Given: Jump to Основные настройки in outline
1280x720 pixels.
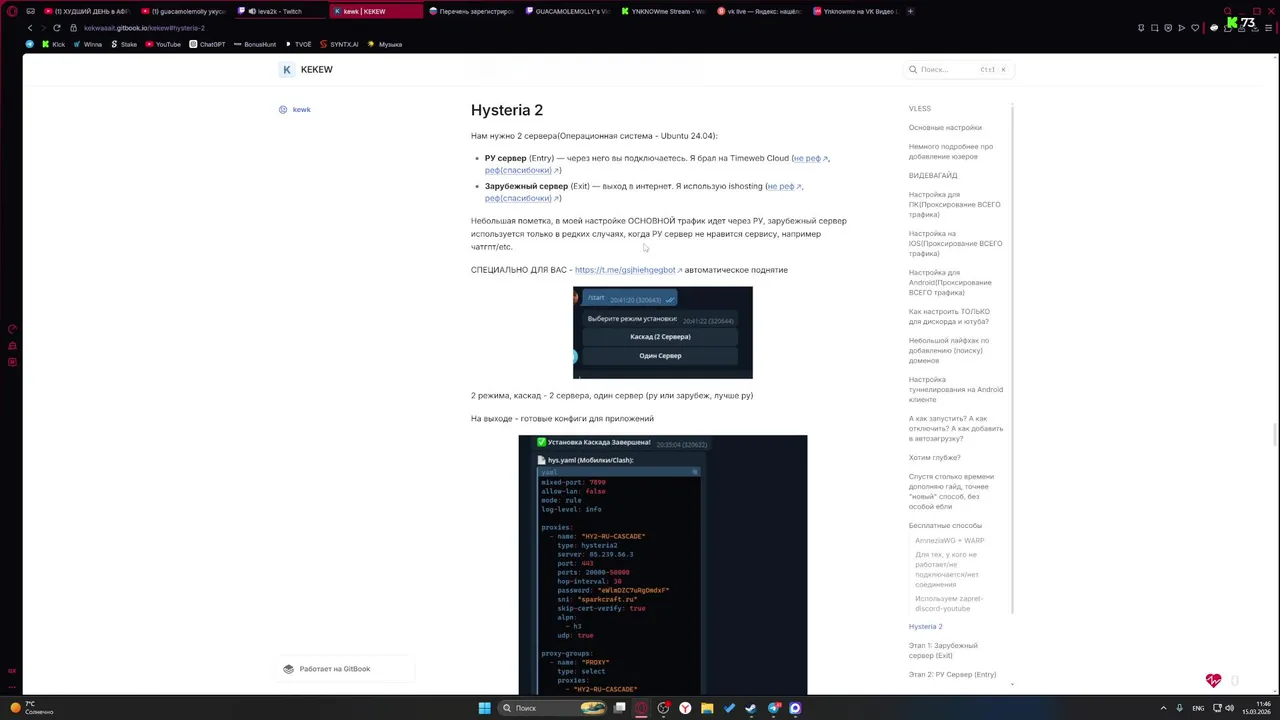Looking at the screenshot, I should click(945, 127).
